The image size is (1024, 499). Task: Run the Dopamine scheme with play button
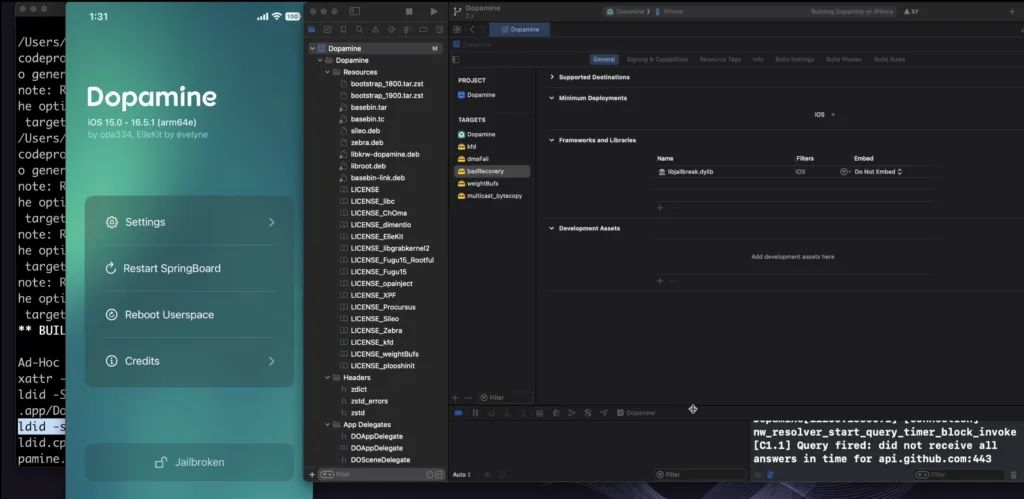coord(434,12)
